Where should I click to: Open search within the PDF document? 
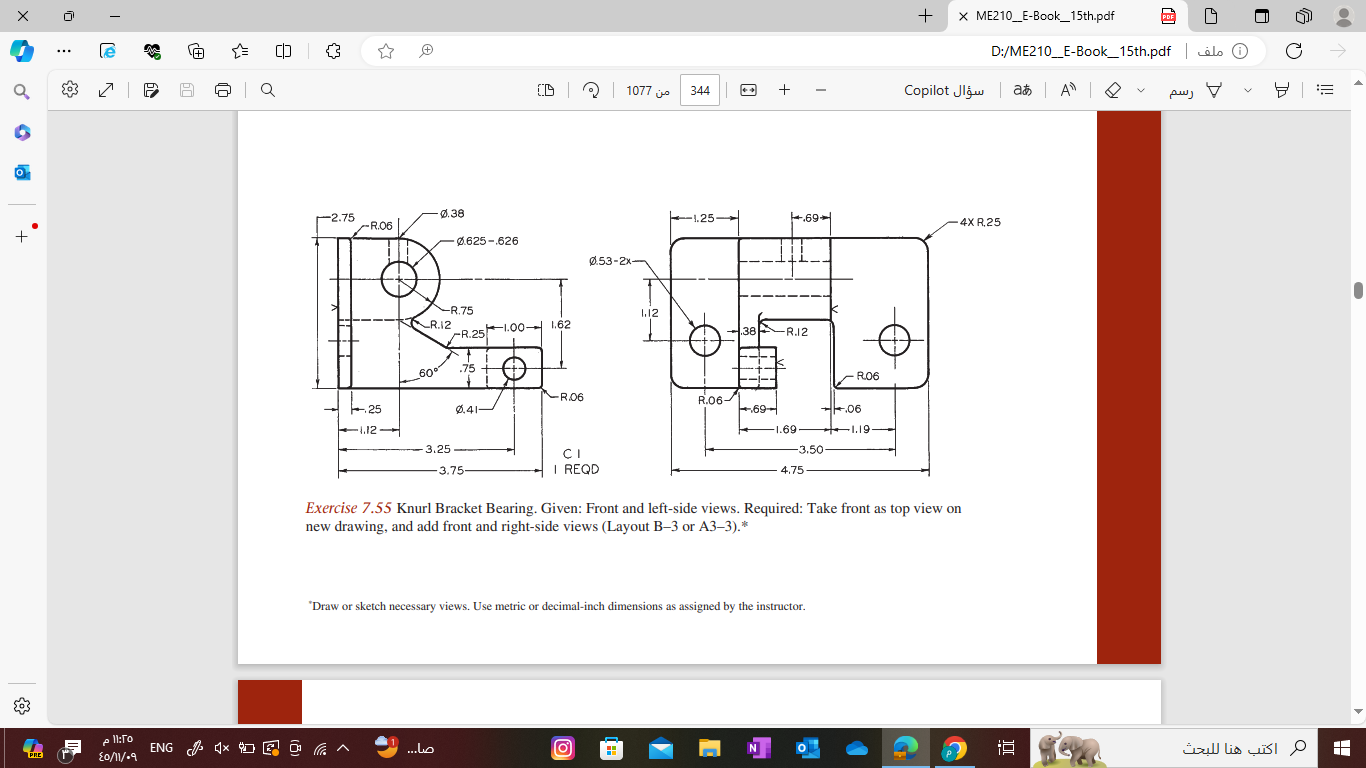coord(266,89)
